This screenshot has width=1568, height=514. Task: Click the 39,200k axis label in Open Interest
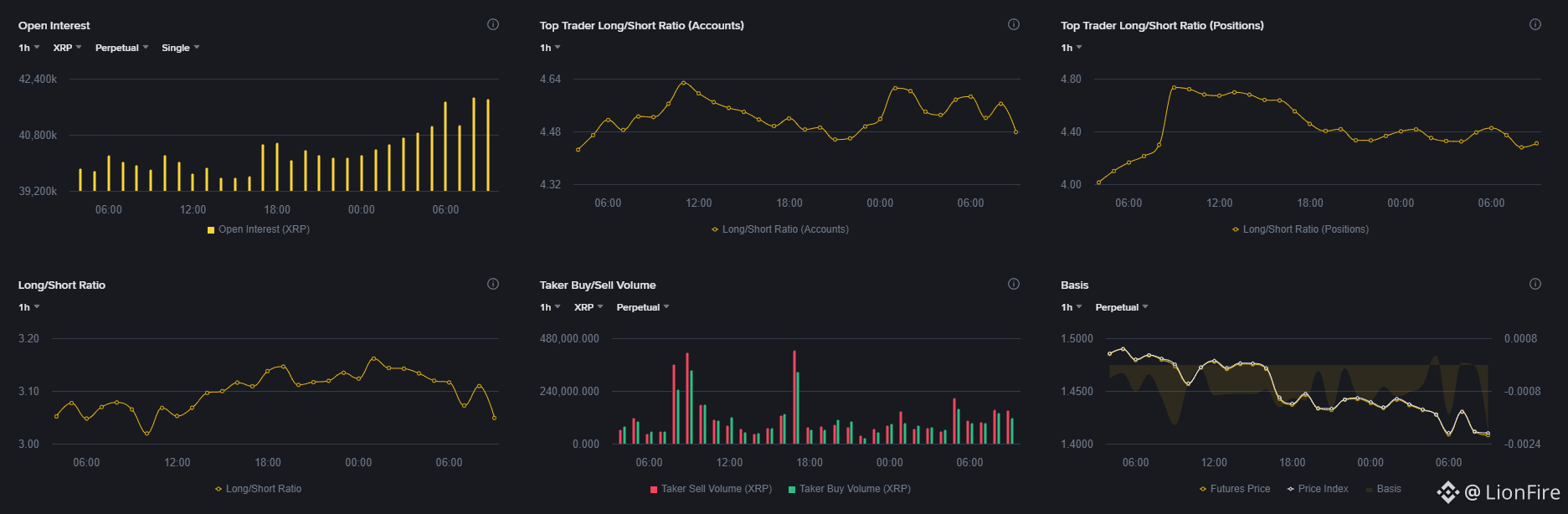pos(38,192)
